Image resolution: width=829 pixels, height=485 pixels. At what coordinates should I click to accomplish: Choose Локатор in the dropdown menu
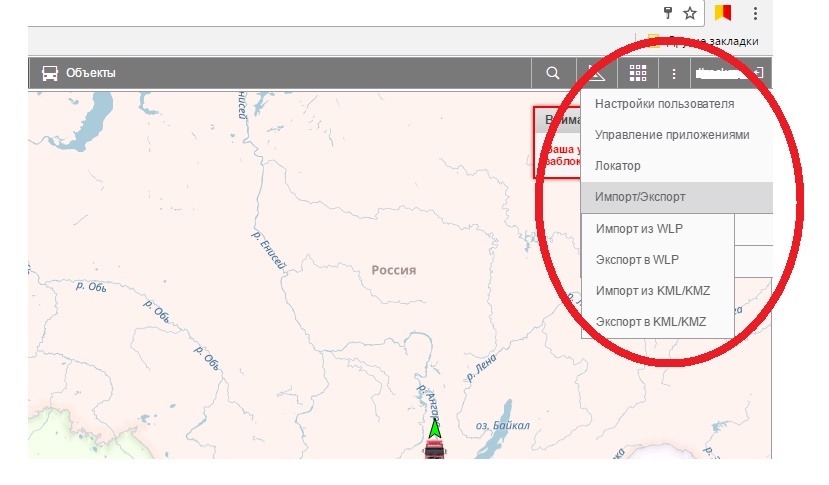[x=617, y=166]
